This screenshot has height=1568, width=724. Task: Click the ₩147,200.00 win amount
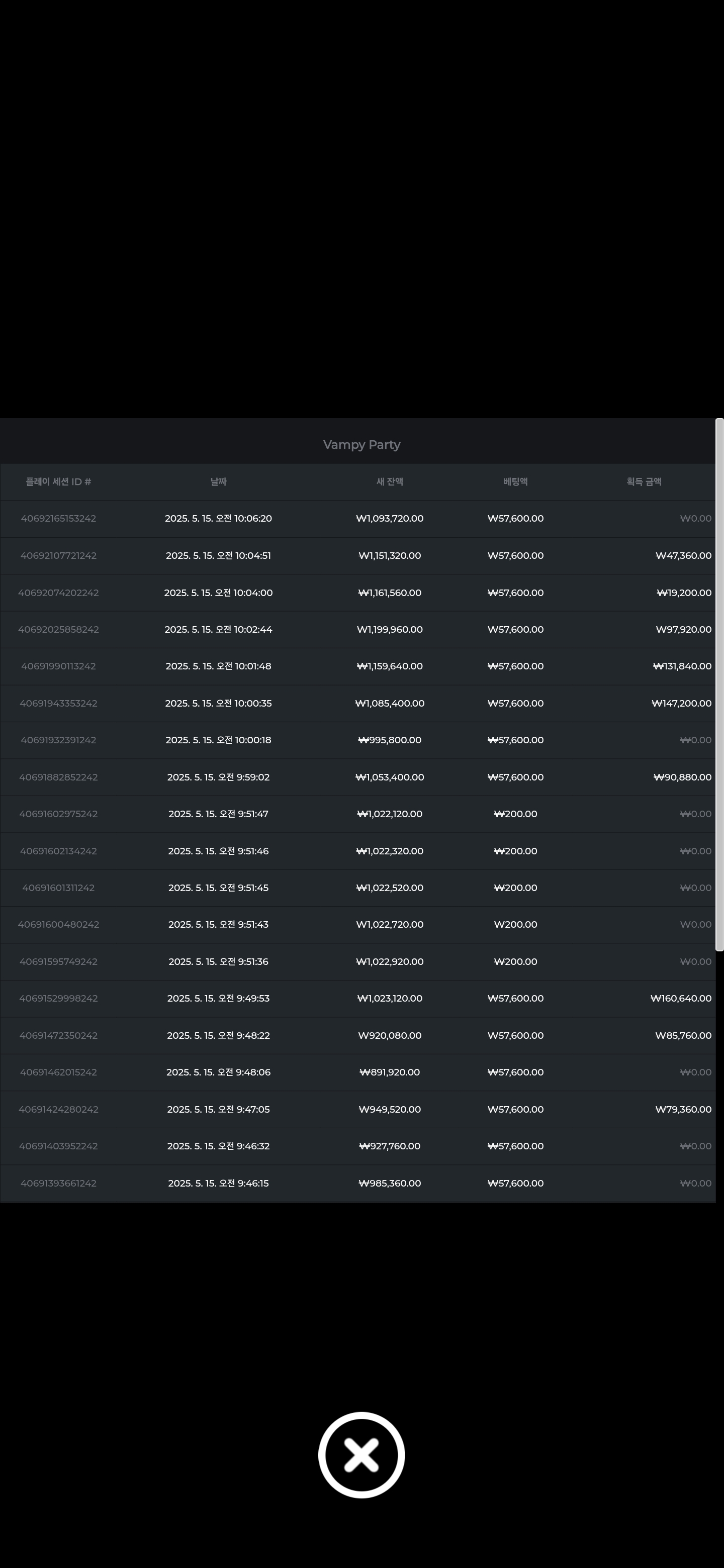click(x=681, y=703)
